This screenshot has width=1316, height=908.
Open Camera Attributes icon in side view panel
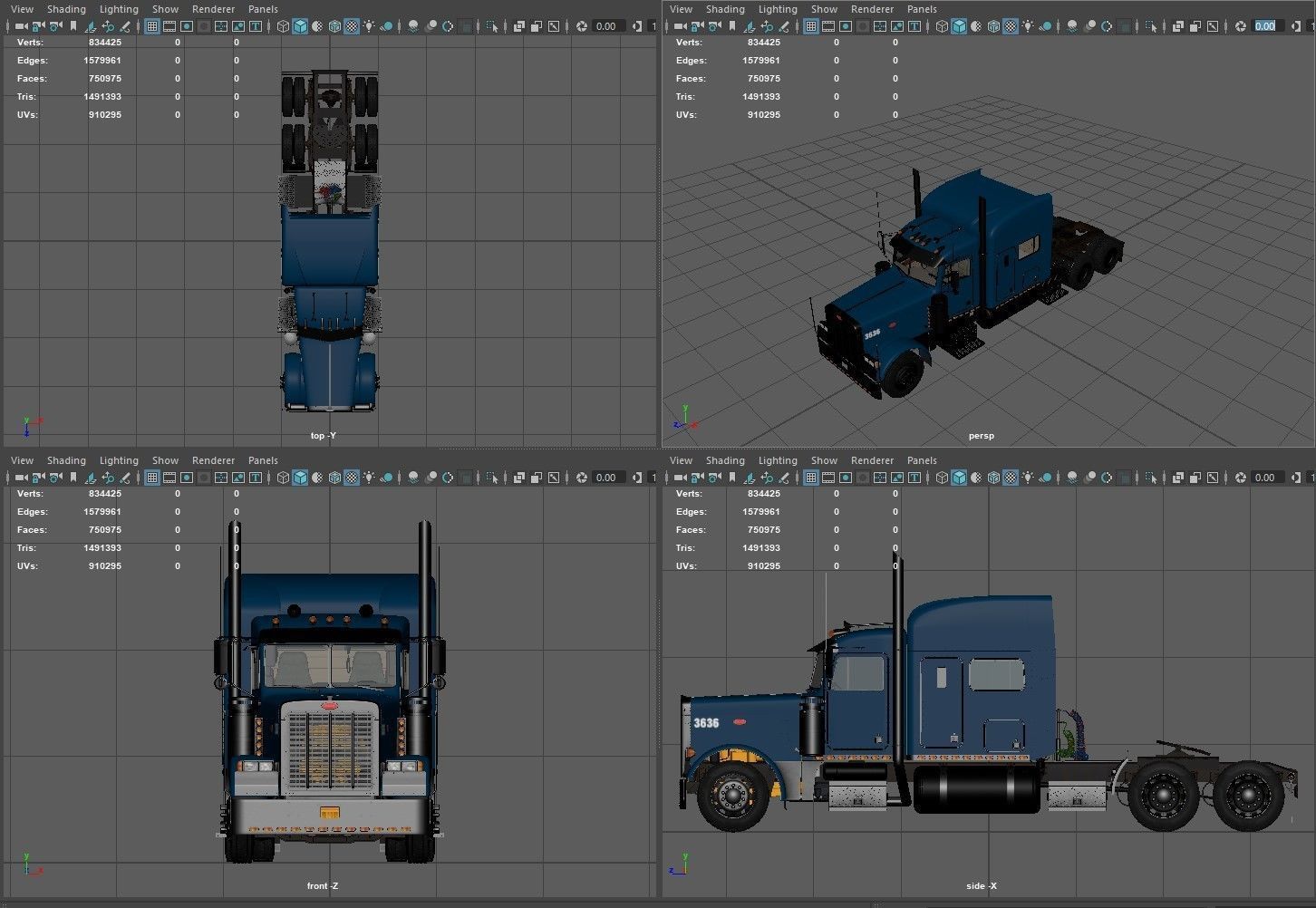714,478
